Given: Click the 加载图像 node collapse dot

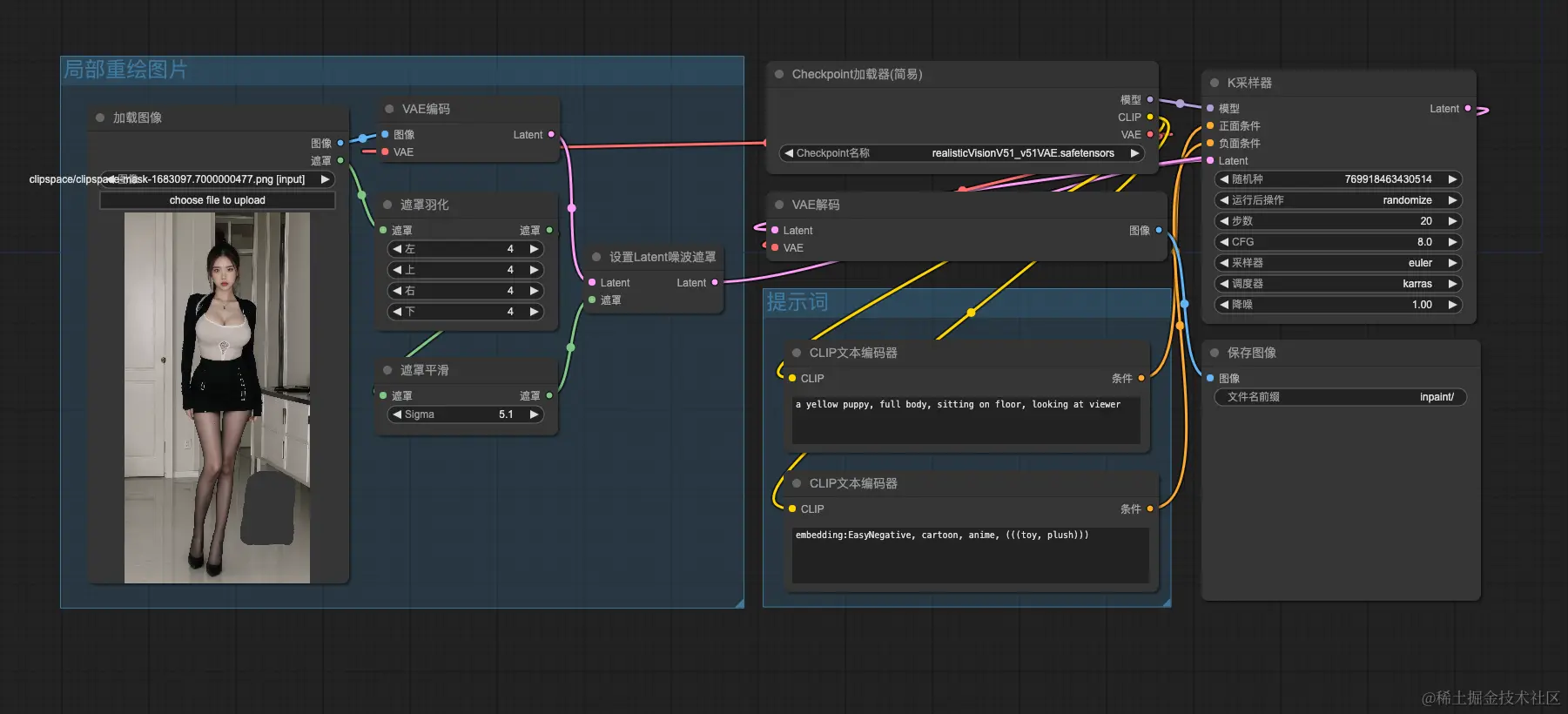Looking at the screenshot, I should coord(100,118).
